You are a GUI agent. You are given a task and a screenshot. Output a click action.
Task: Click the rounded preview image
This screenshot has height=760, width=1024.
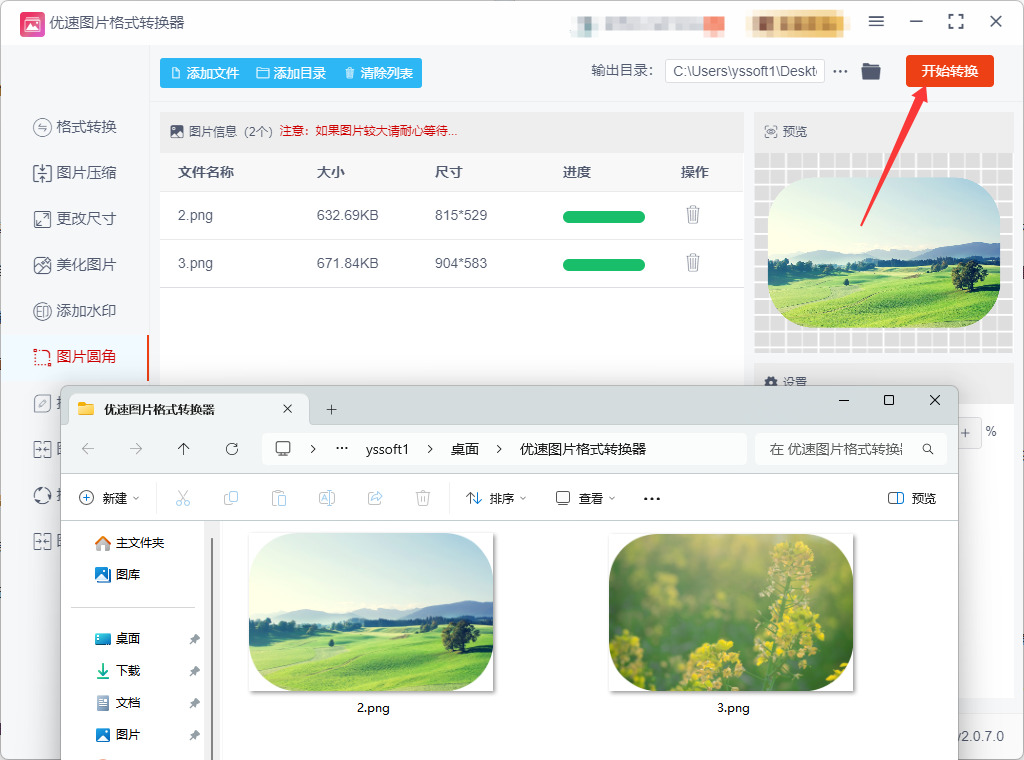pos(884,253)
